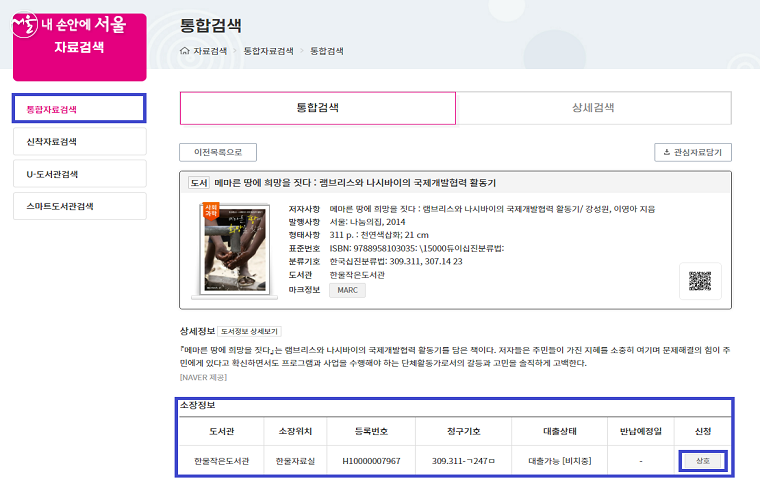The width and height of the screenshot is (760, 485).
Task: Click the 청구기호 column header
Action: [x=463, y=431]
